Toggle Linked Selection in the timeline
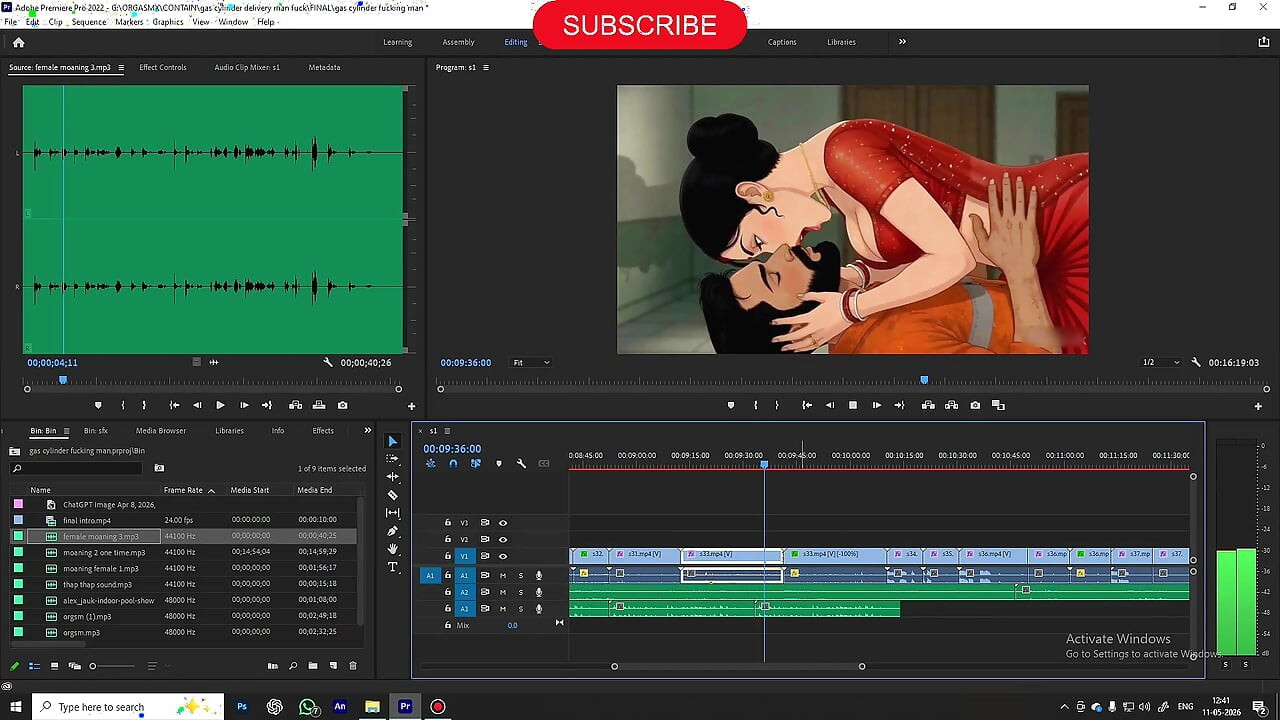 coord(475,463)
